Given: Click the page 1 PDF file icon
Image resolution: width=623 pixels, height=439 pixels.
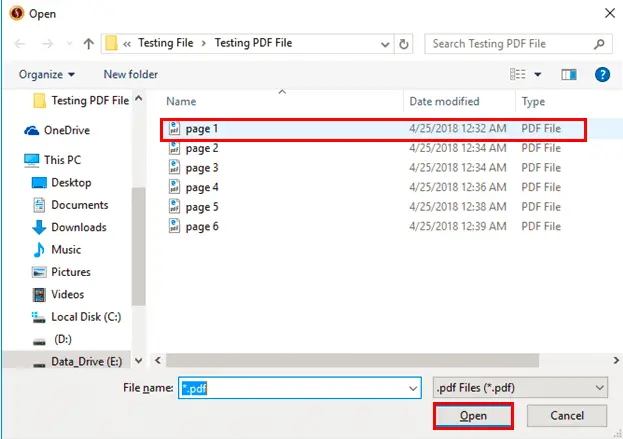Looking at the screenshot, I should coord(174,128).
